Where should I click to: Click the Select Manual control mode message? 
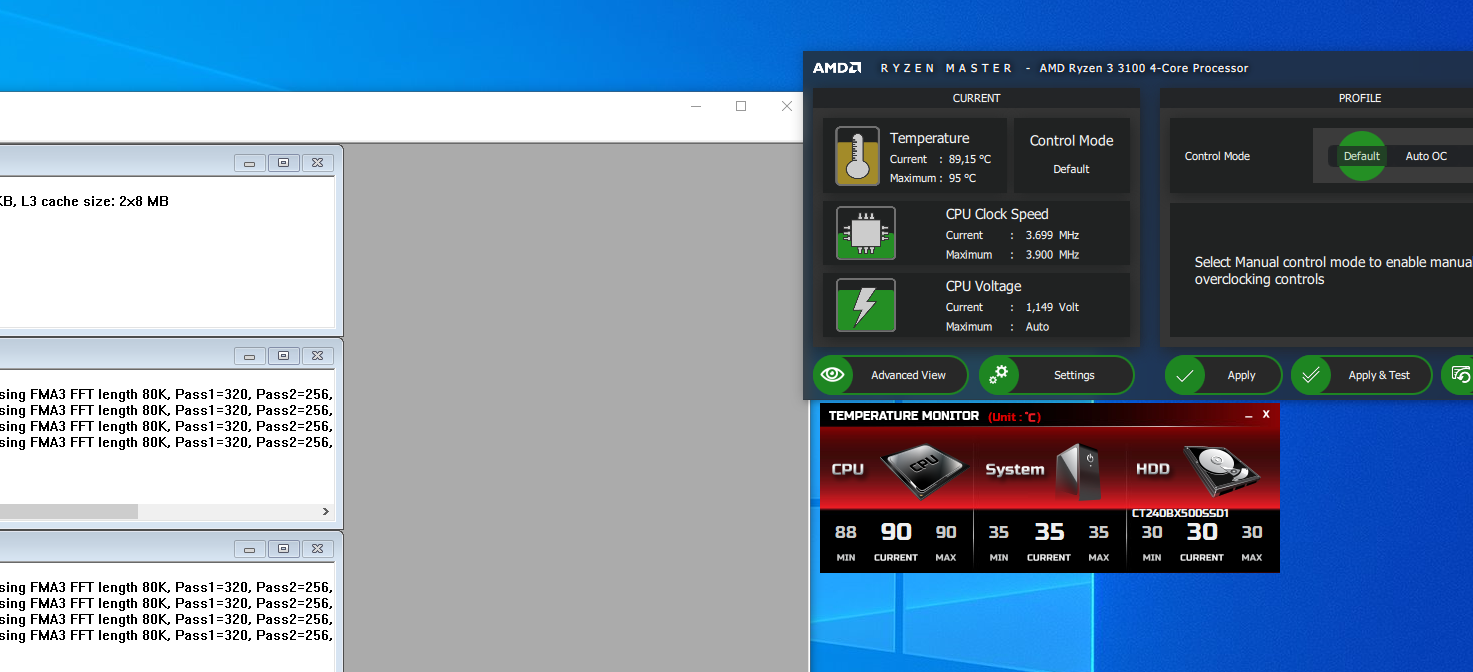tap(1333, 270)
